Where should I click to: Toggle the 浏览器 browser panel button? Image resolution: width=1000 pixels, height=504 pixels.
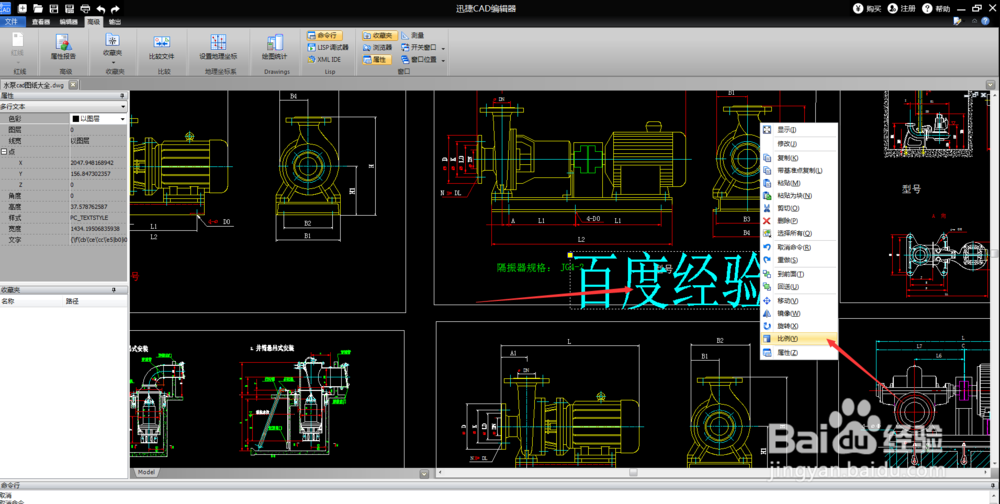pos(378,47)
